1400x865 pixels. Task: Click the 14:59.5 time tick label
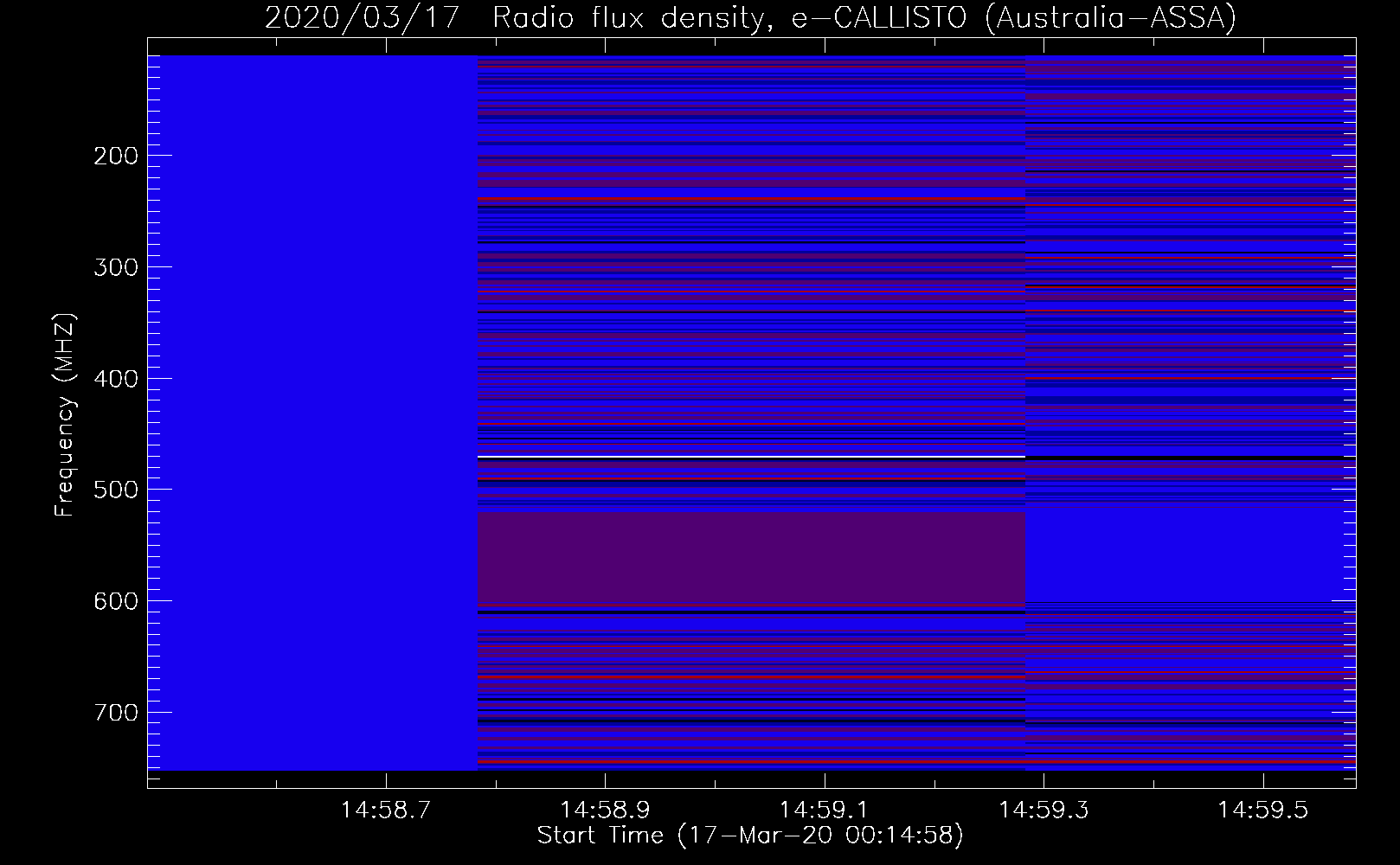pos(1263,811)
